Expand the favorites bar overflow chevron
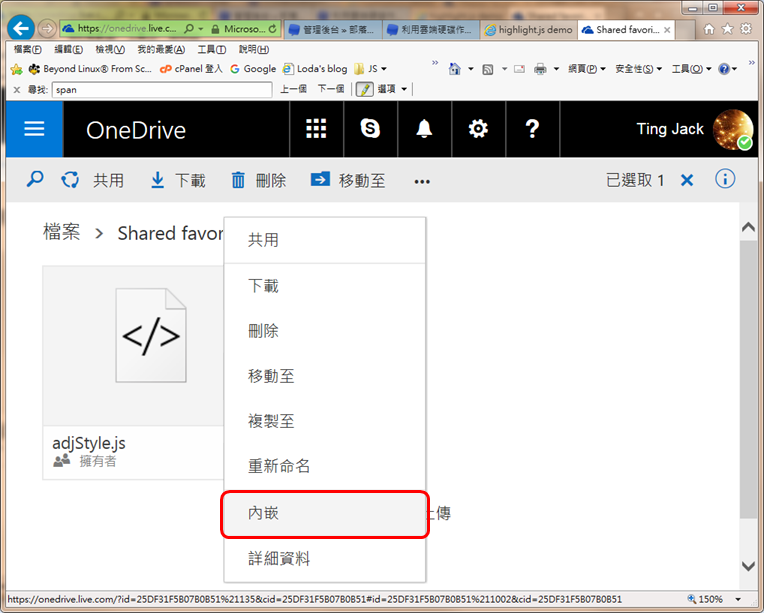764x613 pixels. coord(435,63)
